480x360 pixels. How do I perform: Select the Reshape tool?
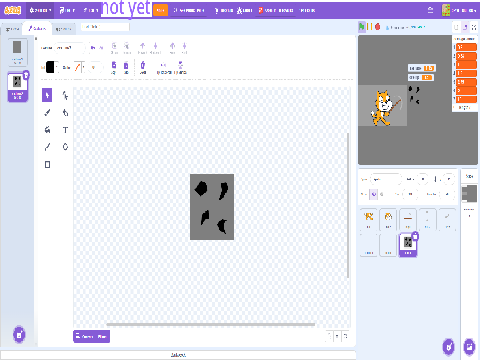click(65, 96)
